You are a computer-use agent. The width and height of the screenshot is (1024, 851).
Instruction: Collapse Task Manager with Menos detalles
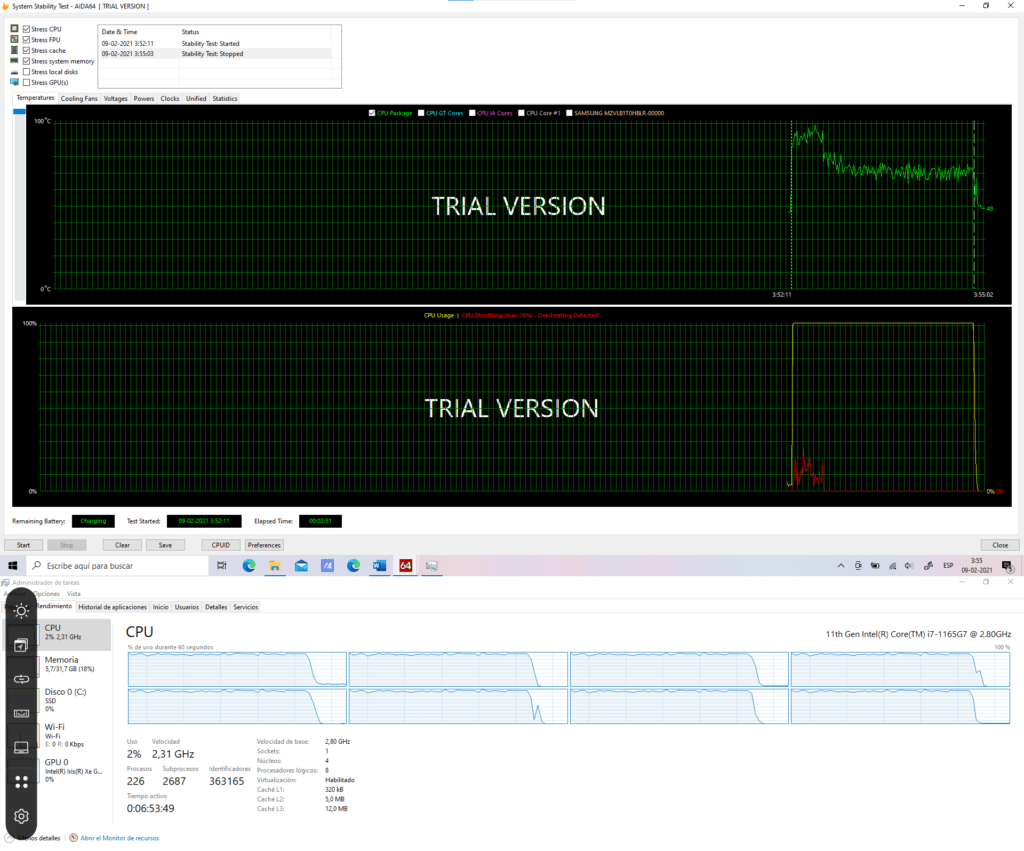[x=40, y=838]
